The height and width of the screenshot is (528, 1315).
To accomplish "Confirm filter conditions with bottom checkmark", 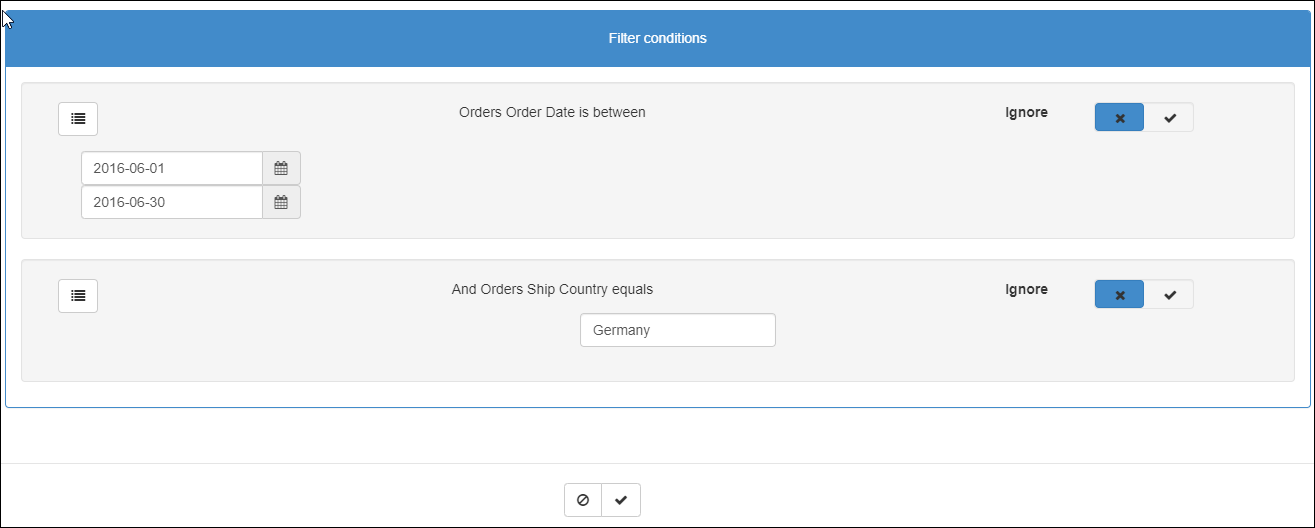I will coord(621,500).
